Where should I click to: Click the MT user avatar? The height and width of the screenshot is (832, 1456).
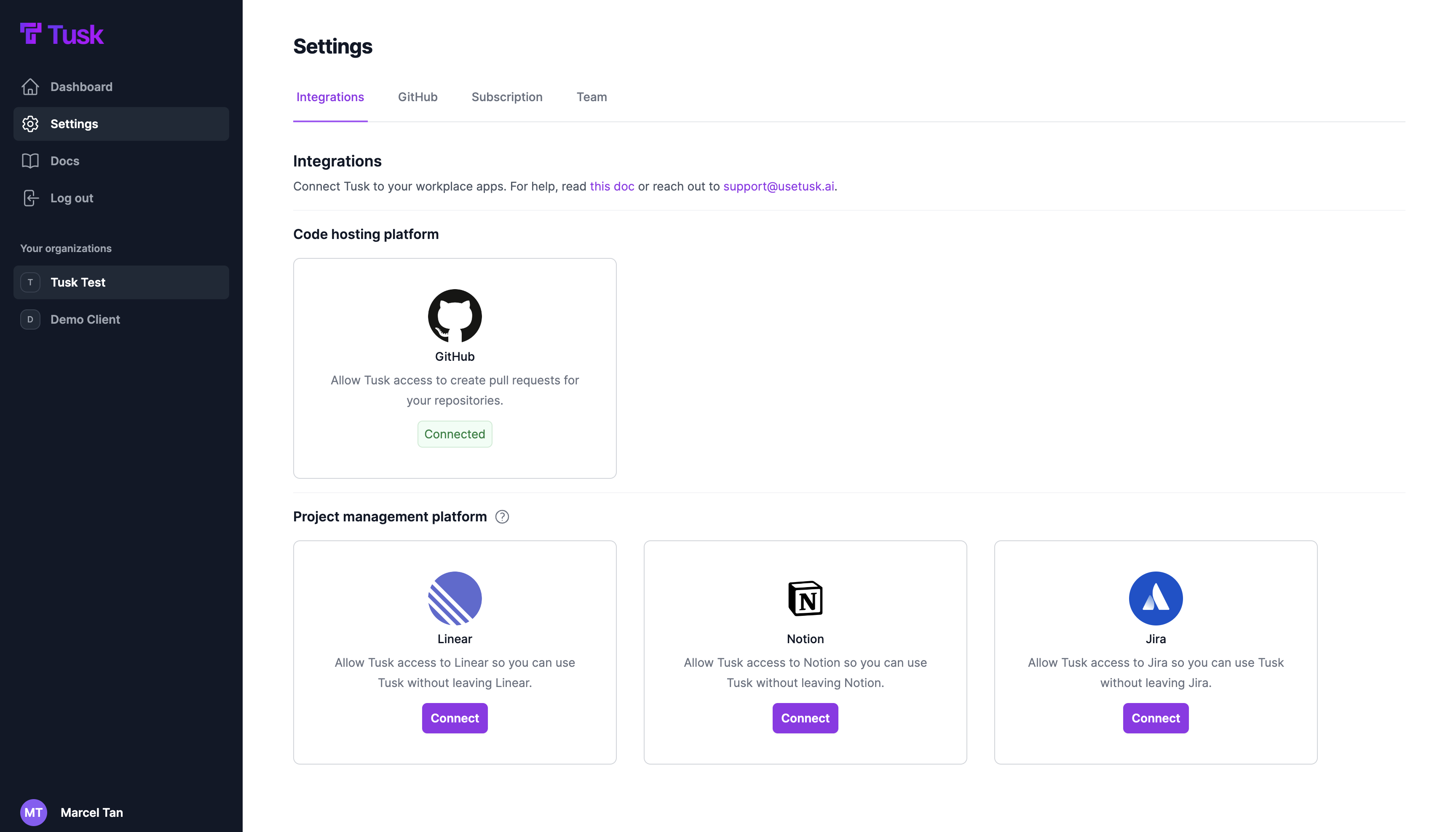click(34, 813)
